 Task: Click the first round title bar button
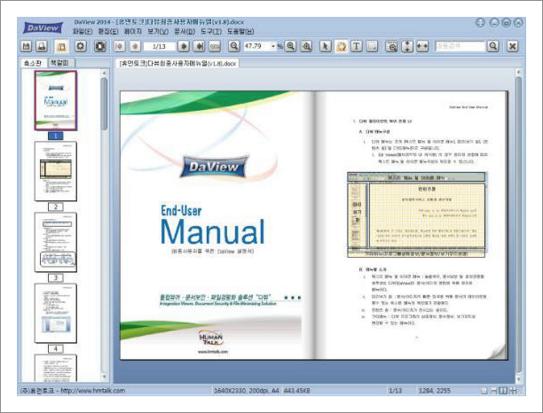point(480,23)
